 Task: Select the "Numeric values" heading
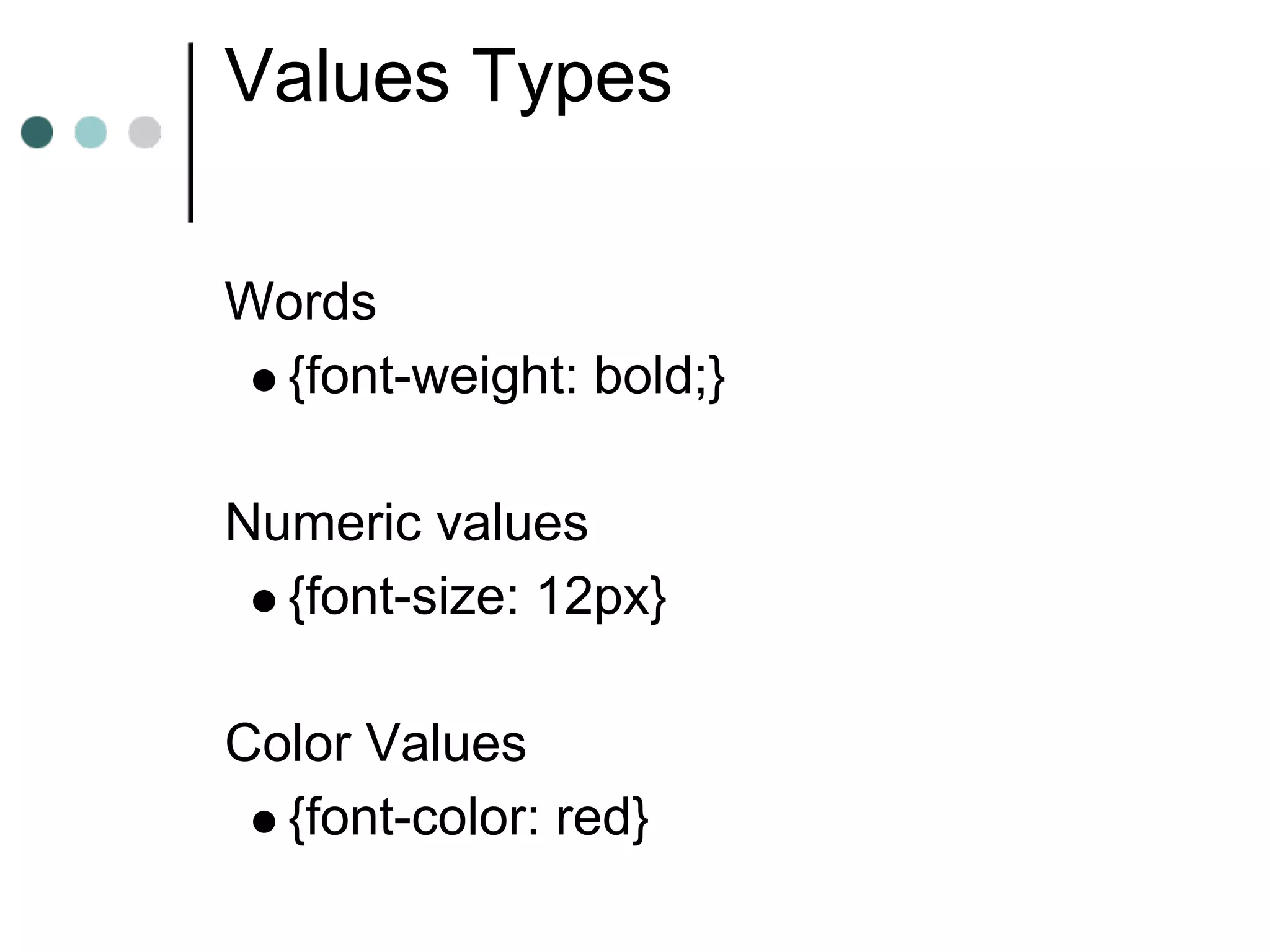tap(406, 522)
